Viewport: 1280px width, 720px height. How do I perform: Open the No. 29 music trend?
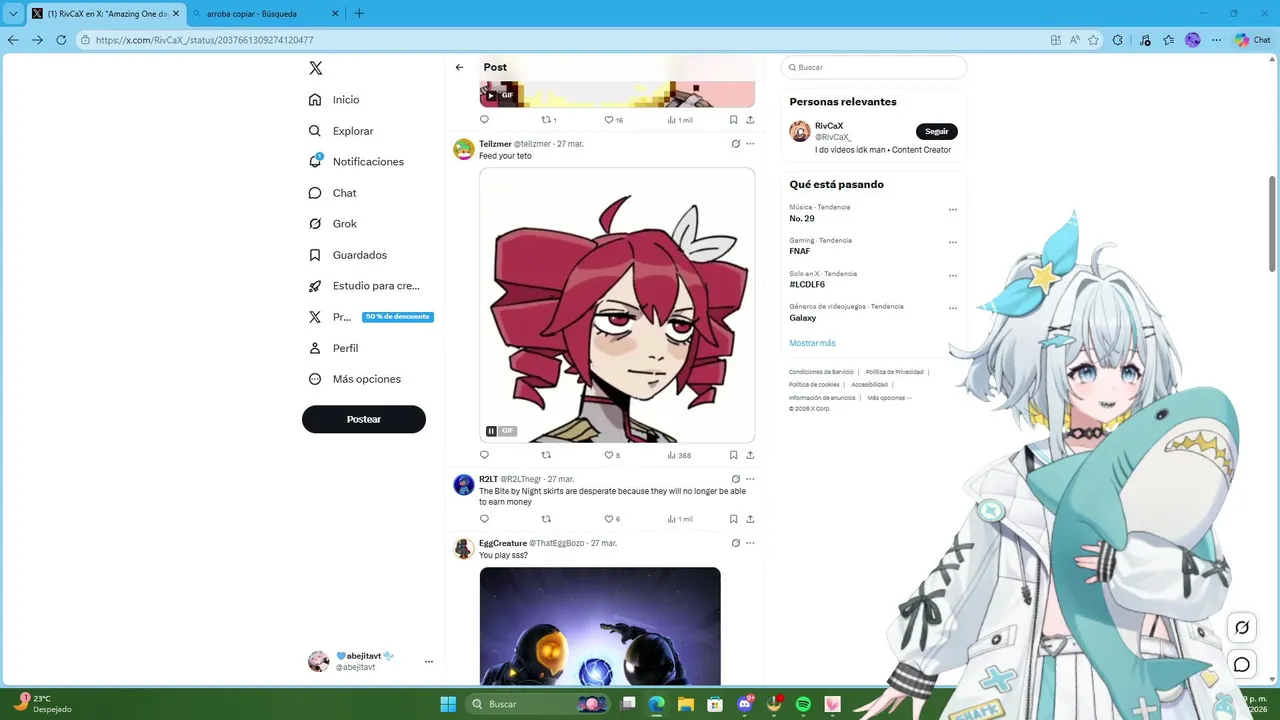[802, 218]
